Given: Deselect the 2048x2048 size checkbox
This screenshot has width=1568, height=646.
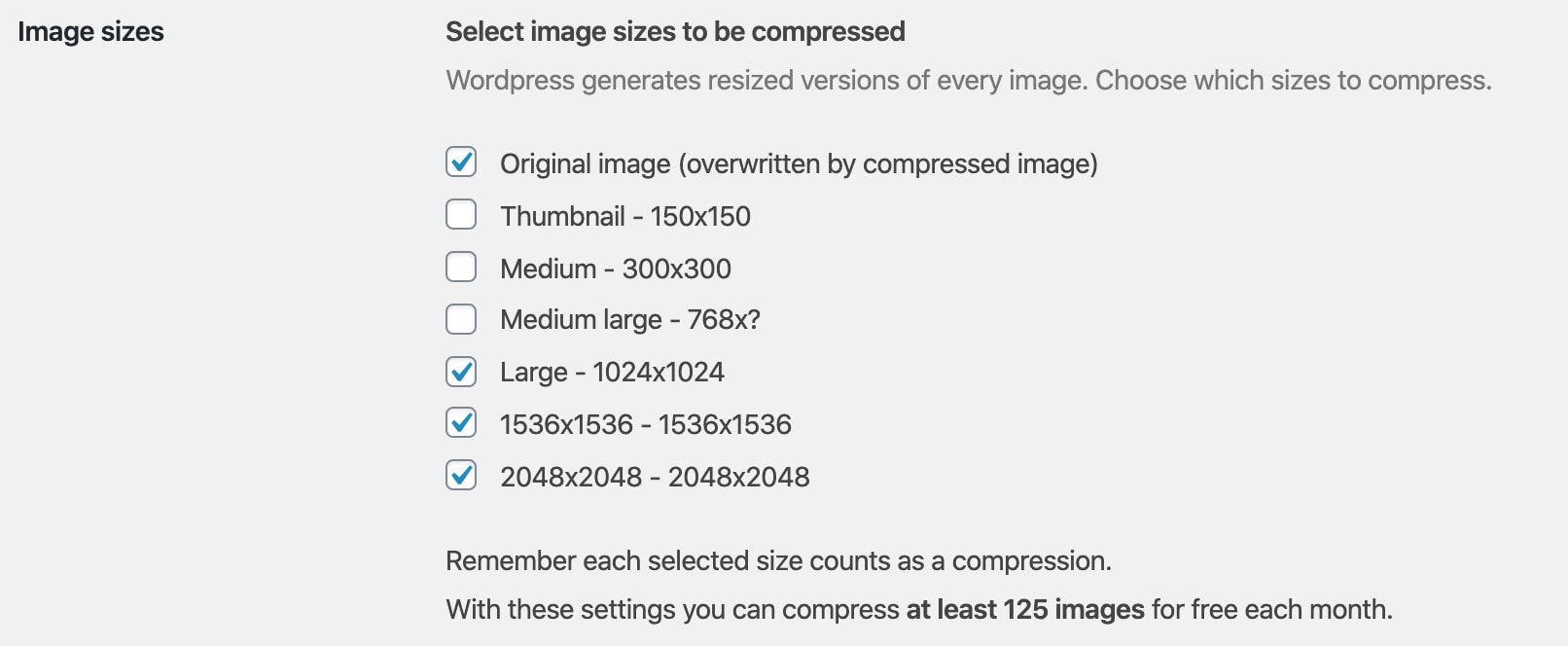Looking at the screenshot, I should (461, 476).
